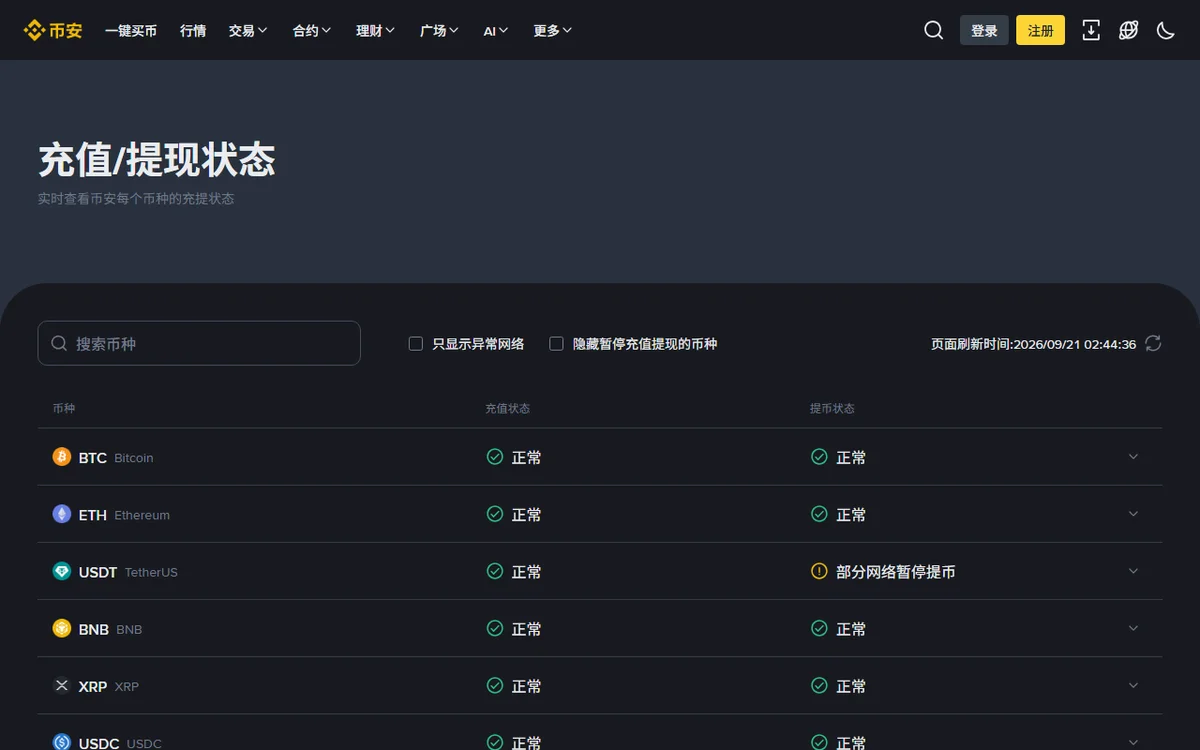
Task: Click XRP withdrawal status check icon
Action: coord(819,685)
